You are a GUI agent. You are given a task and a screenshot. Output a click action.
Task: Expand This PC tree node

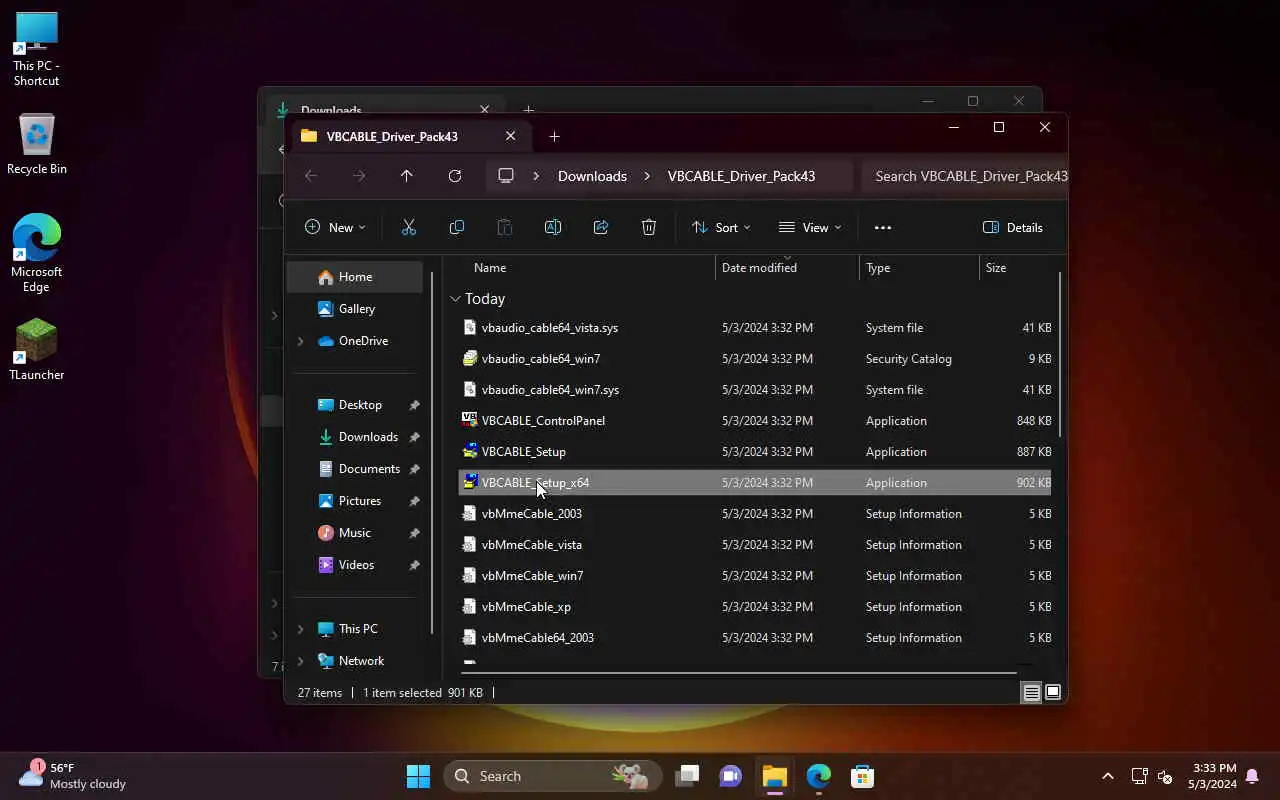(300, 629)
